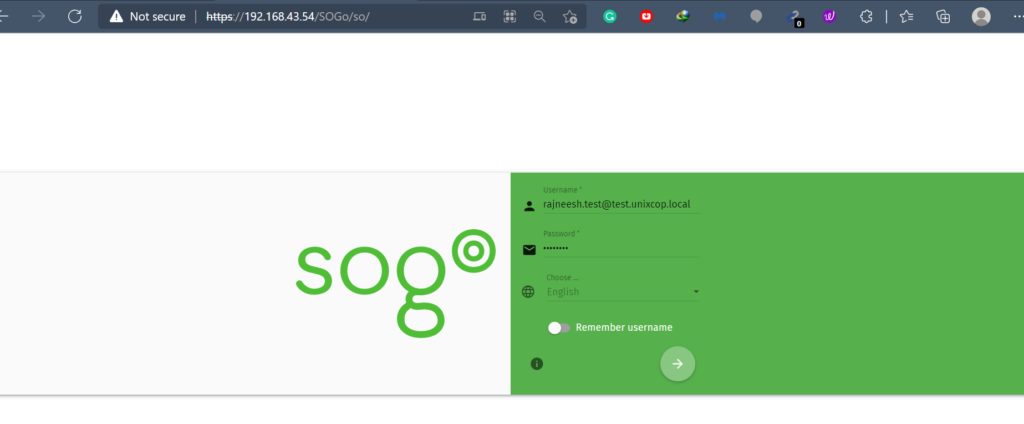Click the language dropdown arrow
This screenshot has width=1024, height=424.
696,291
